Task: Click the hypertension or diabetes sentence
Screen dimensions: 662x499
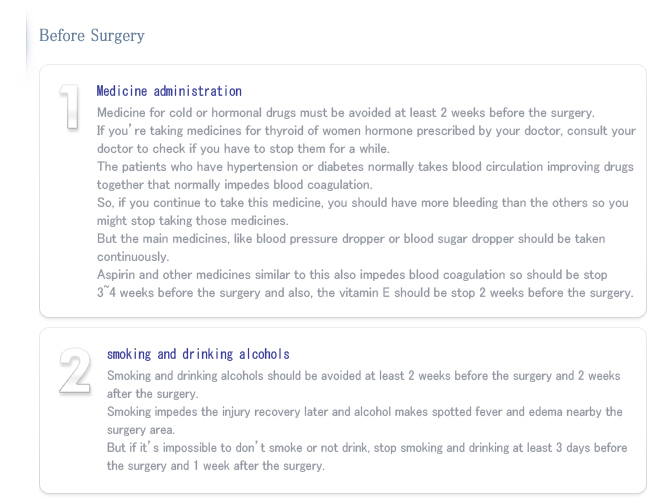Action: coord(365,167)
